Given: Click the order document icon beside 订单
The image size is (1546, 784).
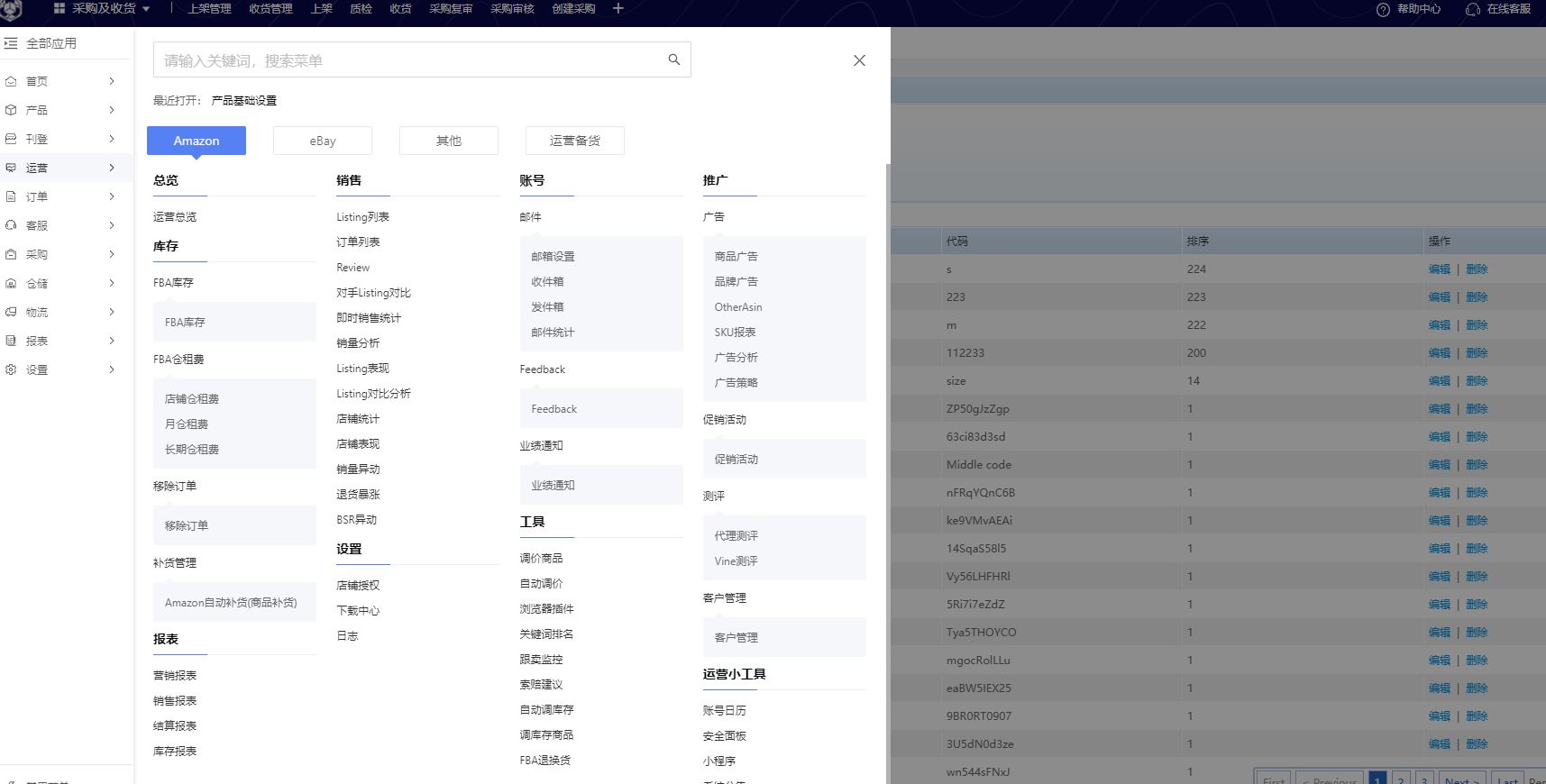Looking at the screenshot, I should point(11,196).
